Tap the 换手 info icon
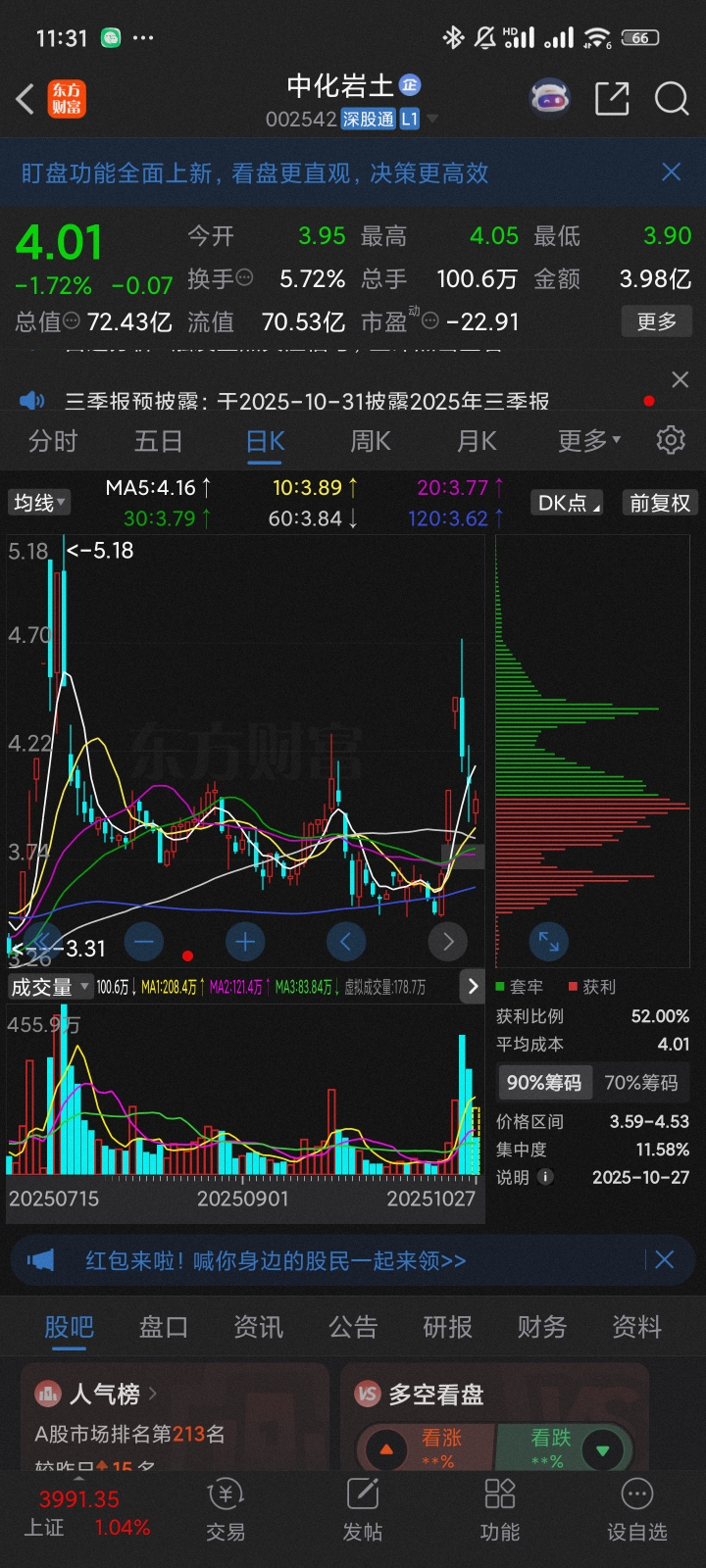 point(244,278)
